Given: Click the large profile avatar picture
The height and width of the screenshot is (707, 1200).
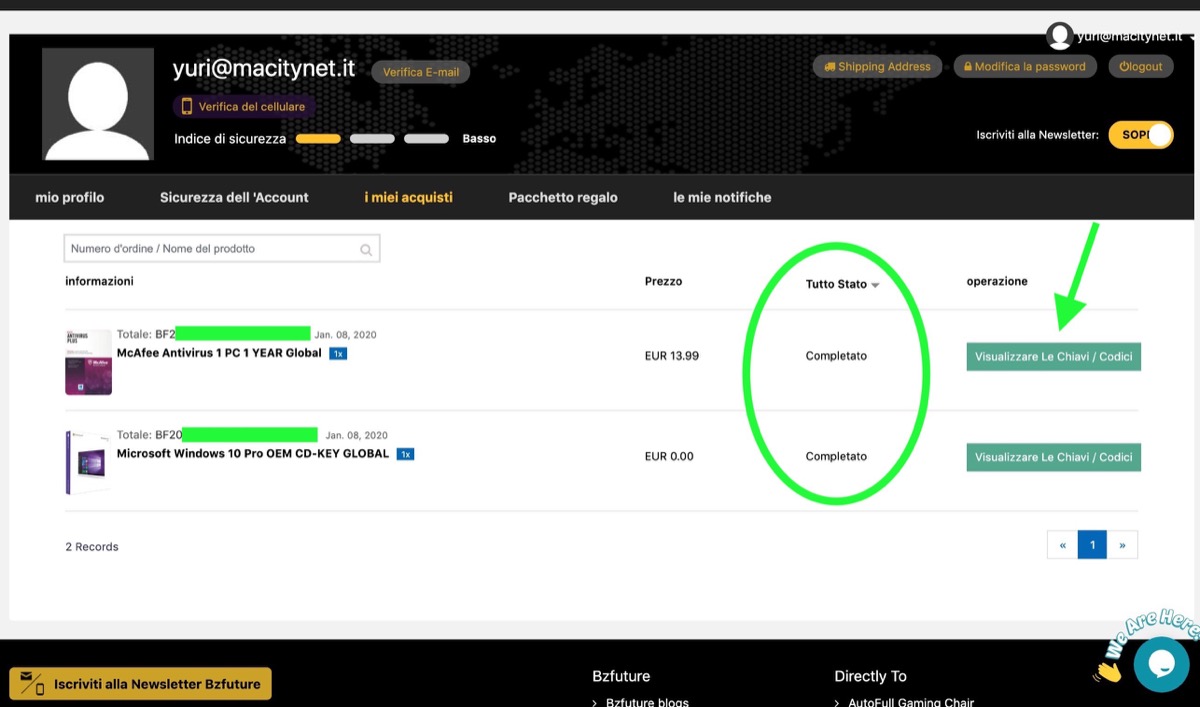Looking at the screenshot, I should tap(98, 104).
